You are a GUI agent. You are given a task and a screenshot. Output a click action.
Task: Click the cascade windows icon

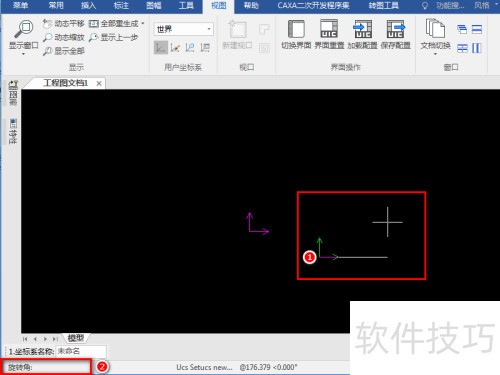click(462, 30)
